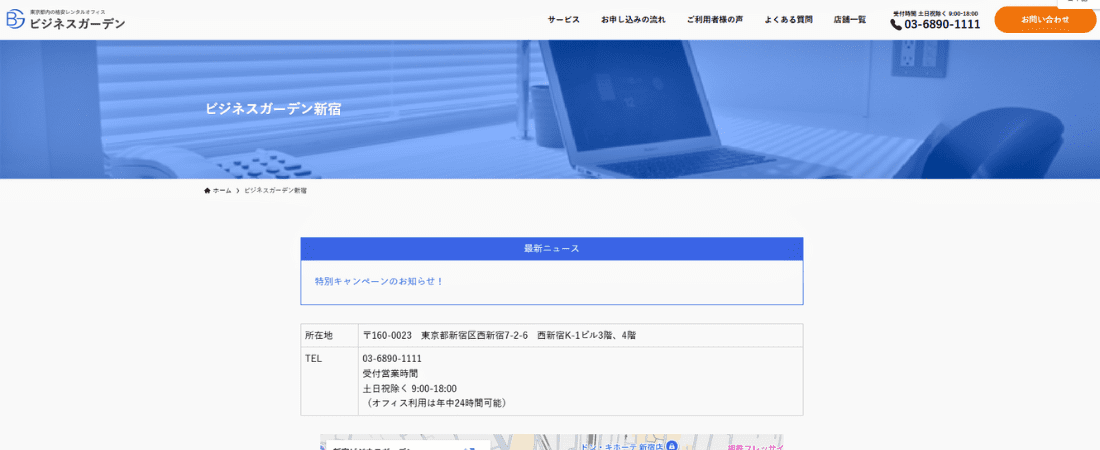Select よくある質問 in header navigation
The height and width of the screenshot is (450, 1100).
point(788,20)
